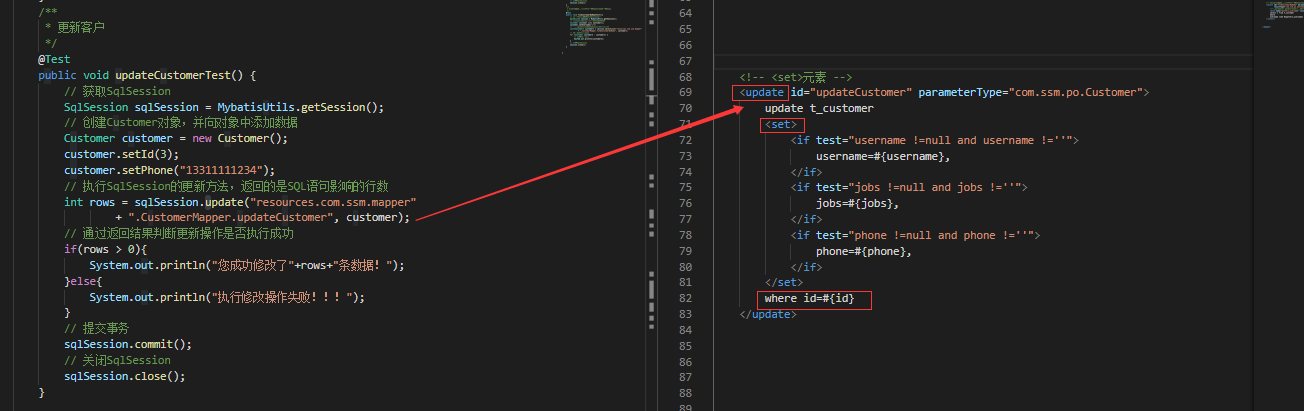Screen dimensions: 1304x411
Task: Click line number 69 in XML gutter
Action: pos(685,92)
